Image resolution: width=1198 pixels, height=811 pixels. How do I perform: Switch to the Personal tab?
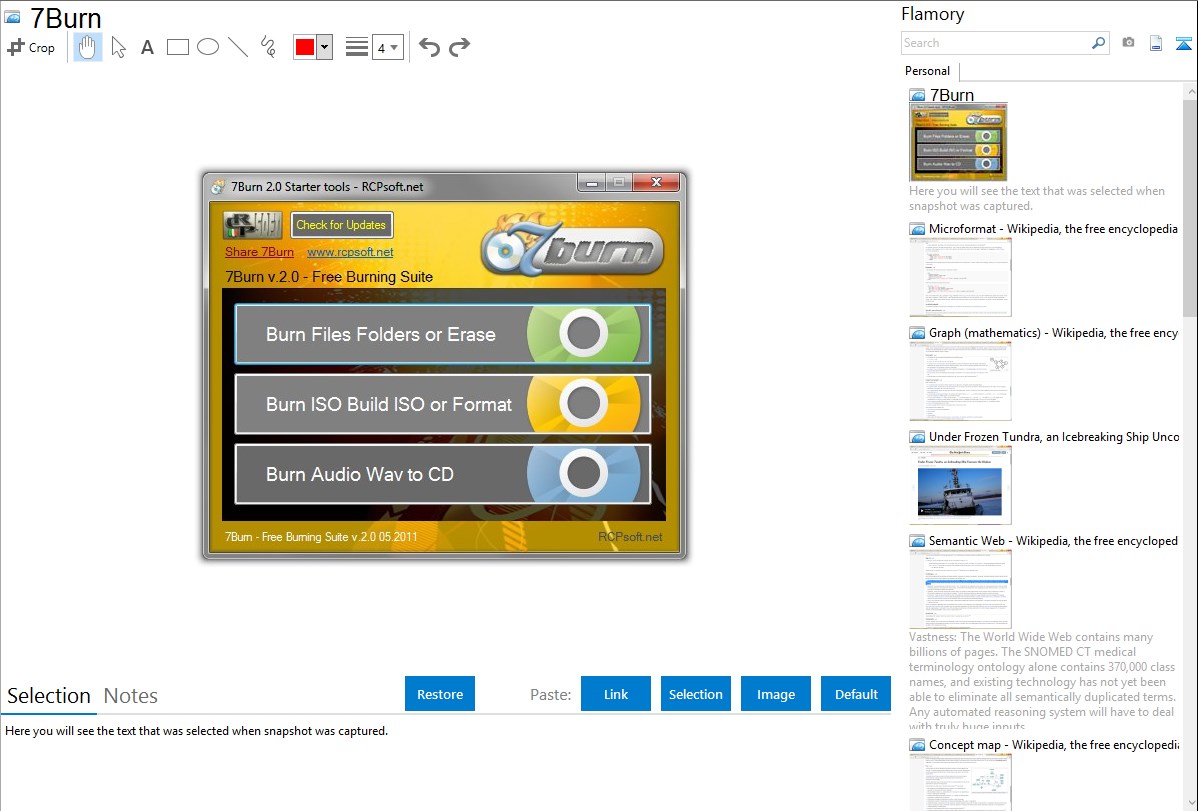(x=928, y=70)
